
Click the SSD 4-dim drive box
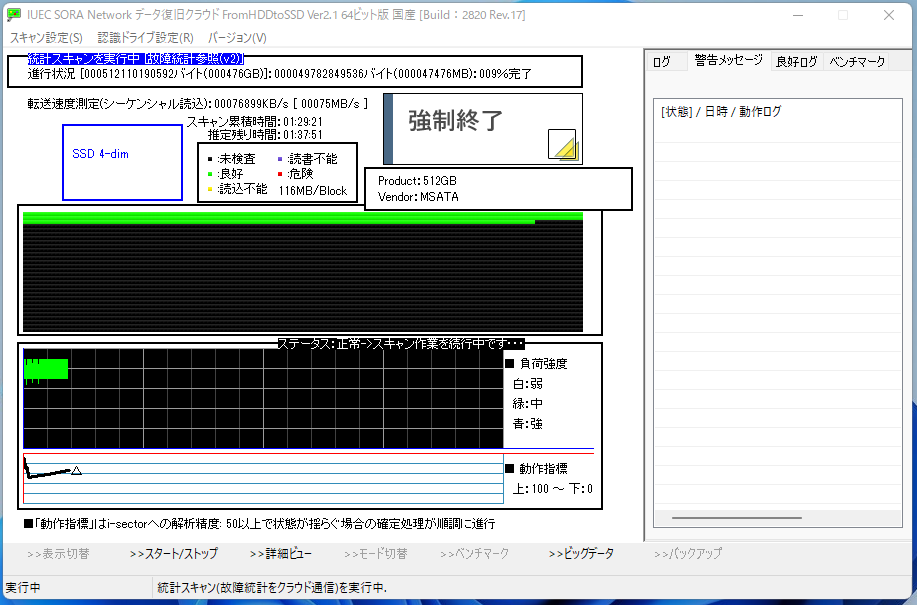click(x=122, y=163)
